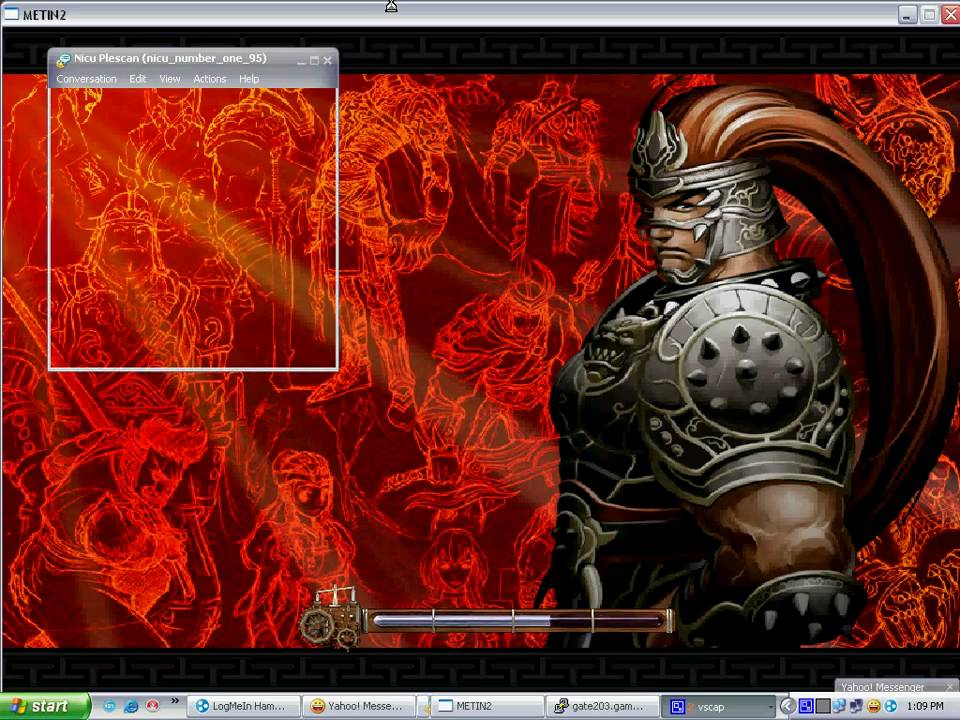This screenshot has width=960, height=720.
Task: Click the METIN2 loading progress bar
Action: pyautogui.click(x=517, y=621)
